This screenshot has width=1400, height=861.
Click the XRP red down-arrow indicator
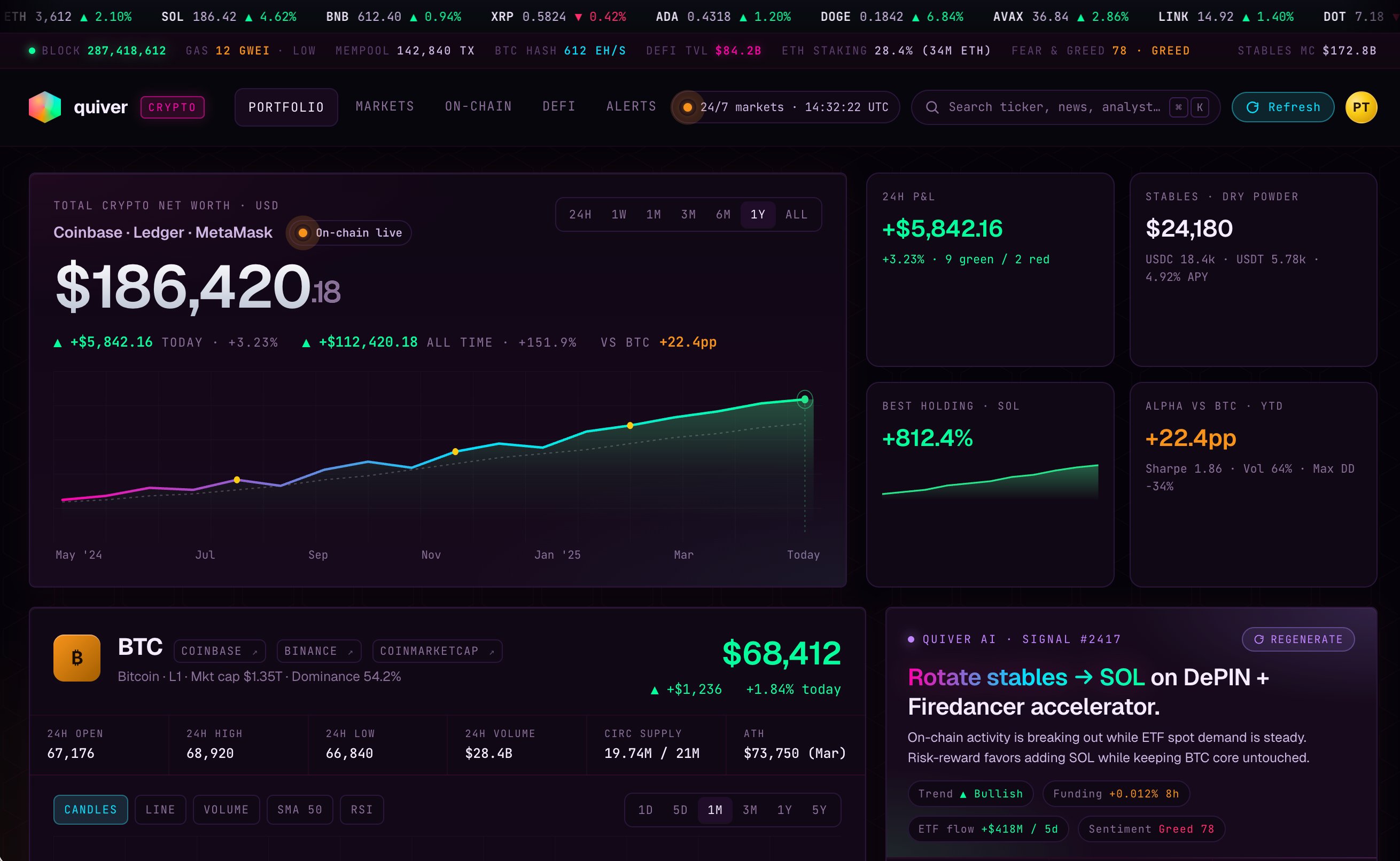[x=578, y=17]
